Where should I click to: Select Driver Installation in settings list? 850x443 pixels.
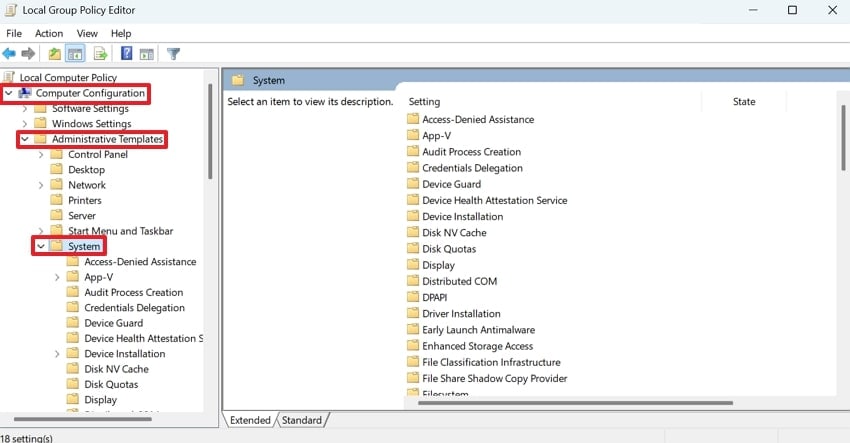coord(461,313)
